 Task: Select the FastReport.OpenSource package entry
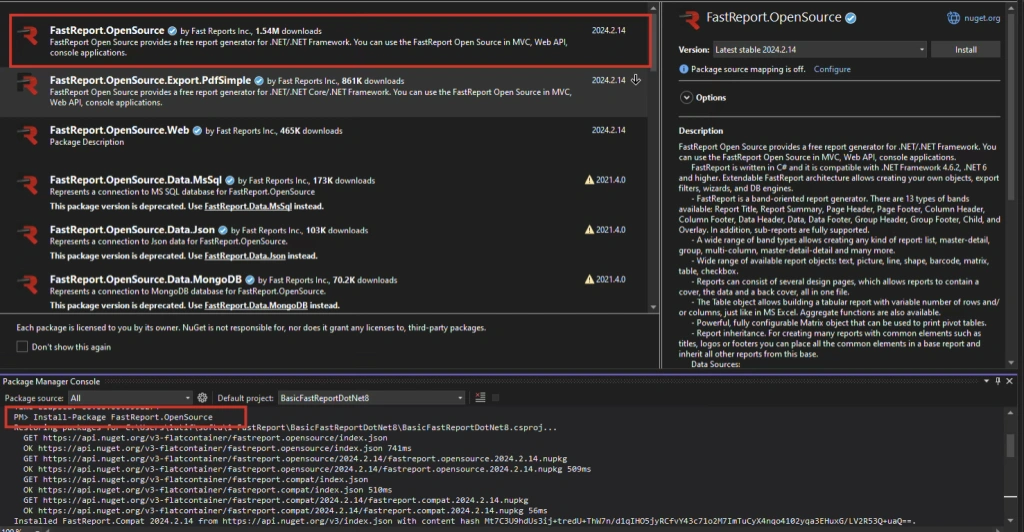point(330,40)
